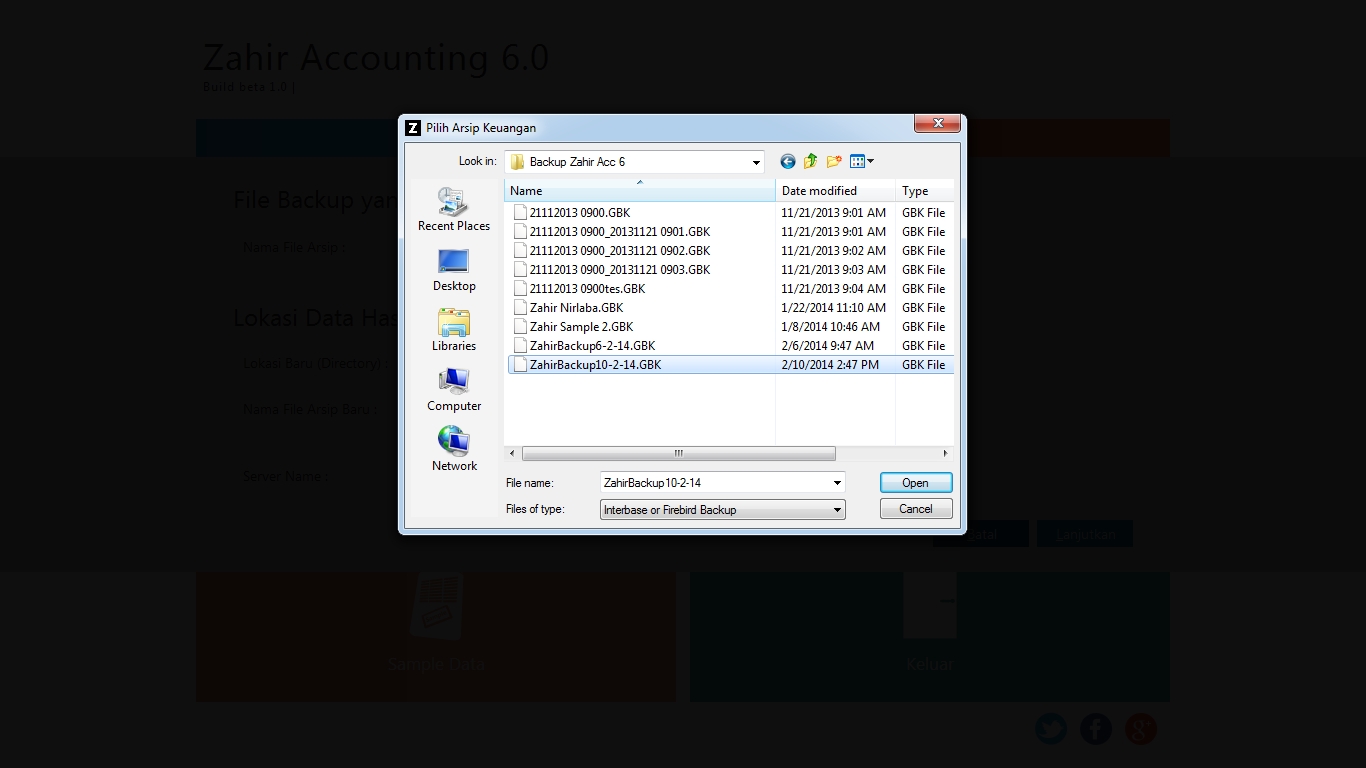Click date 1/22/2014 11:10 AM
1366x768 pixels.
point(833,307)
